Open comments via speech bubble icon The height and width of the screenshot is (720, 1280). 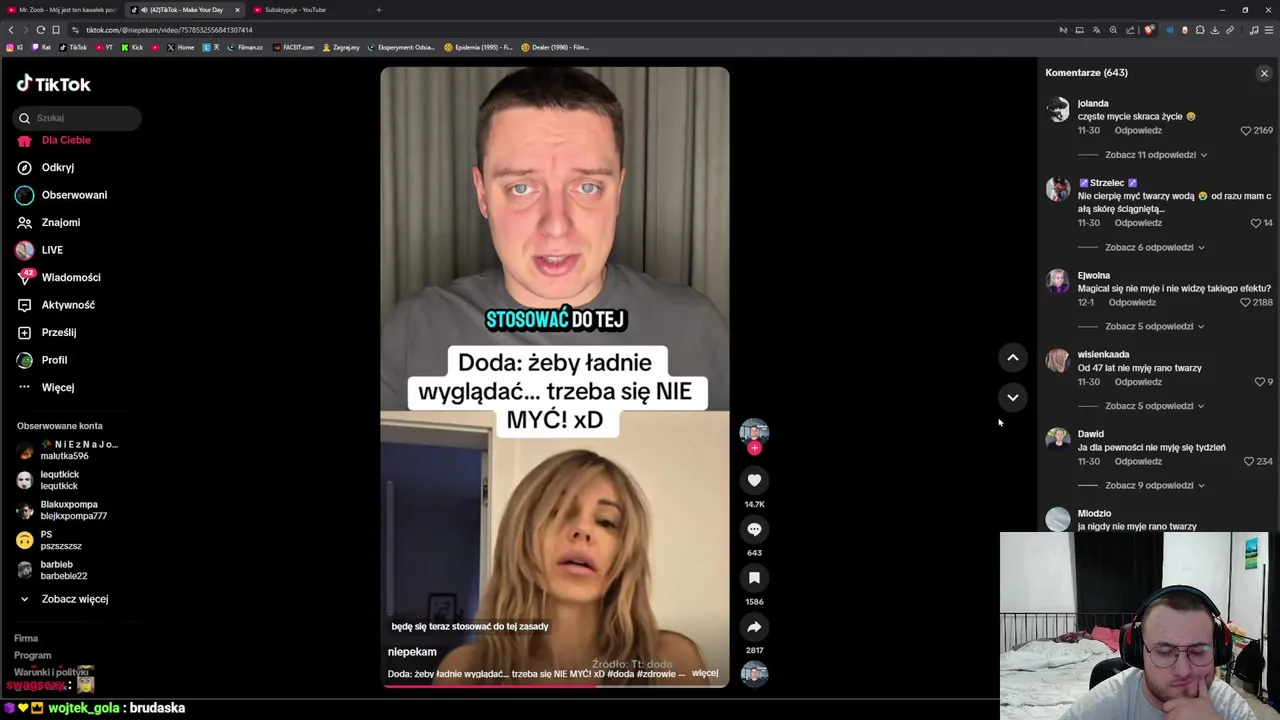(x=754, y=529)
